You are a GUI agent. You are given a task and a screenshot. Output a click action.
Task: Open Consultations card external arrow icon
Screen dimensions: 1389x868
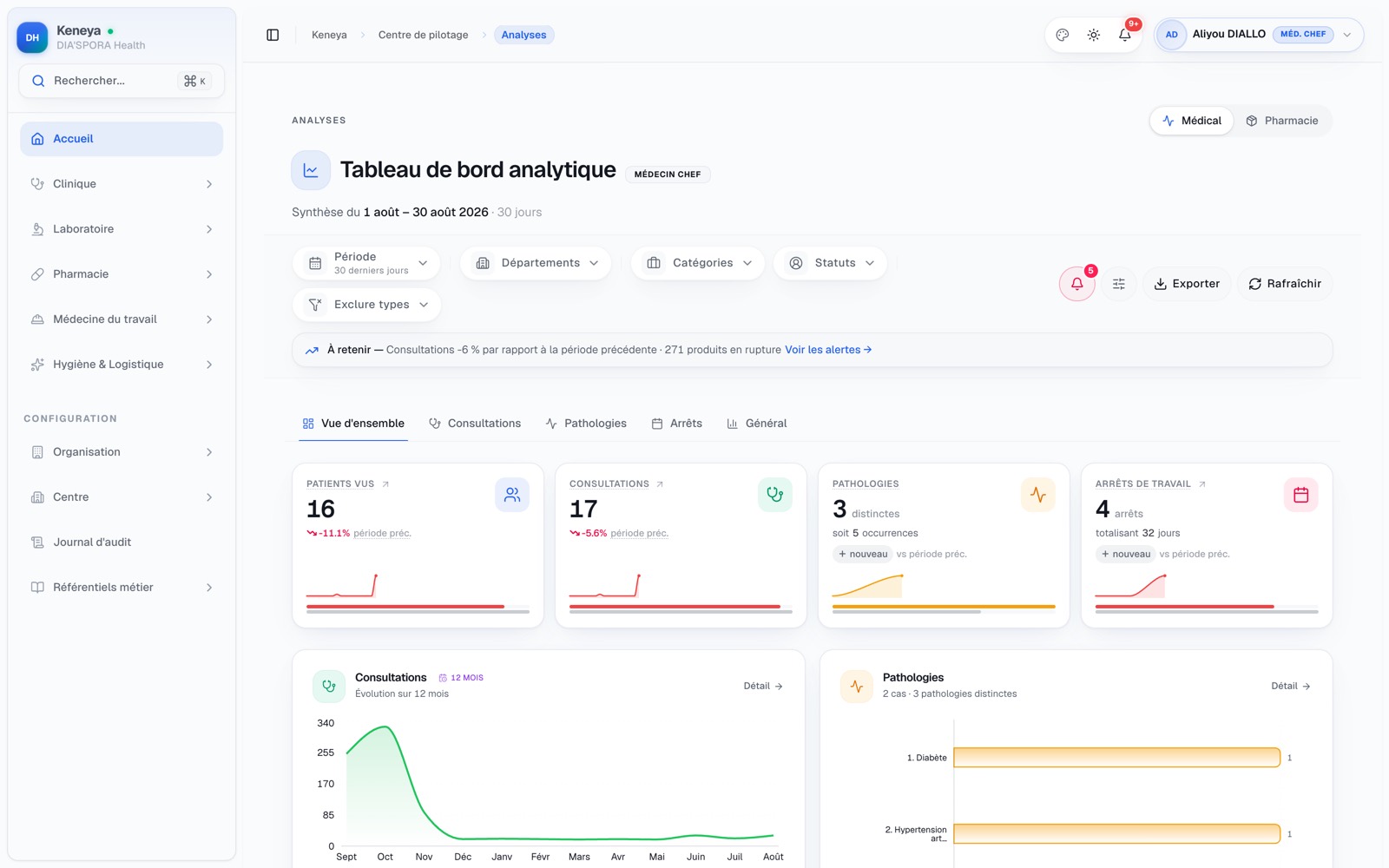[660, 484]
